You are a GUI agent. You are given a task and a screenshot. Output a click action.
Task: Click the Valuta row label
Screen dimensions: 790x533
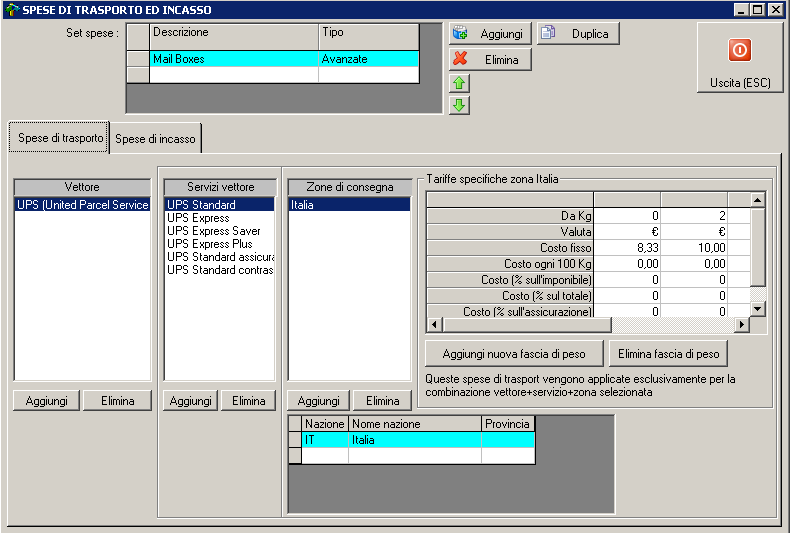[x=510, y=232]
